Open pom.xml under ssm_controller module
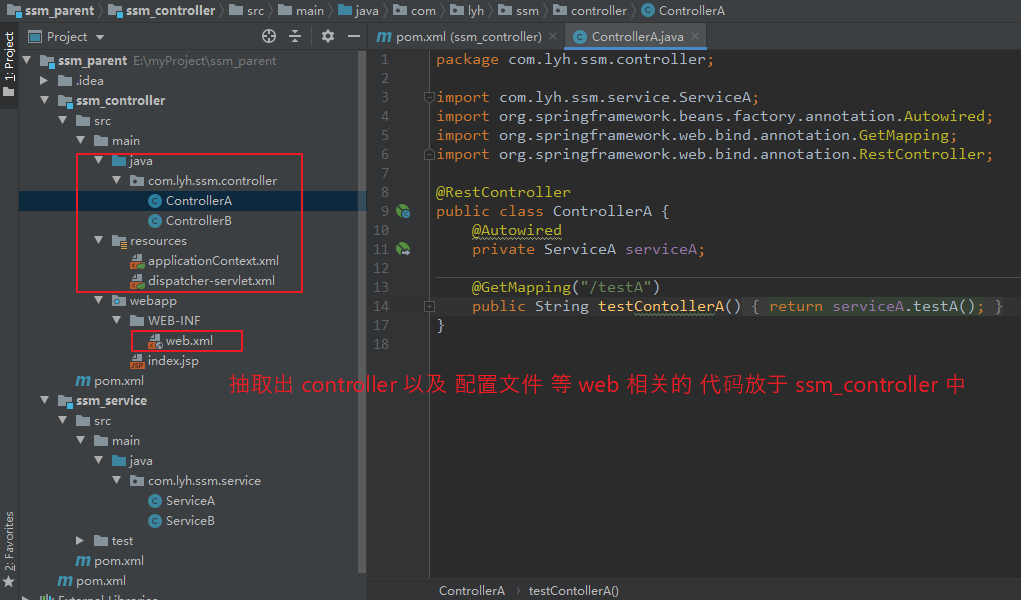The width and height of the screenshot is (1021, 600). point(119,380)
